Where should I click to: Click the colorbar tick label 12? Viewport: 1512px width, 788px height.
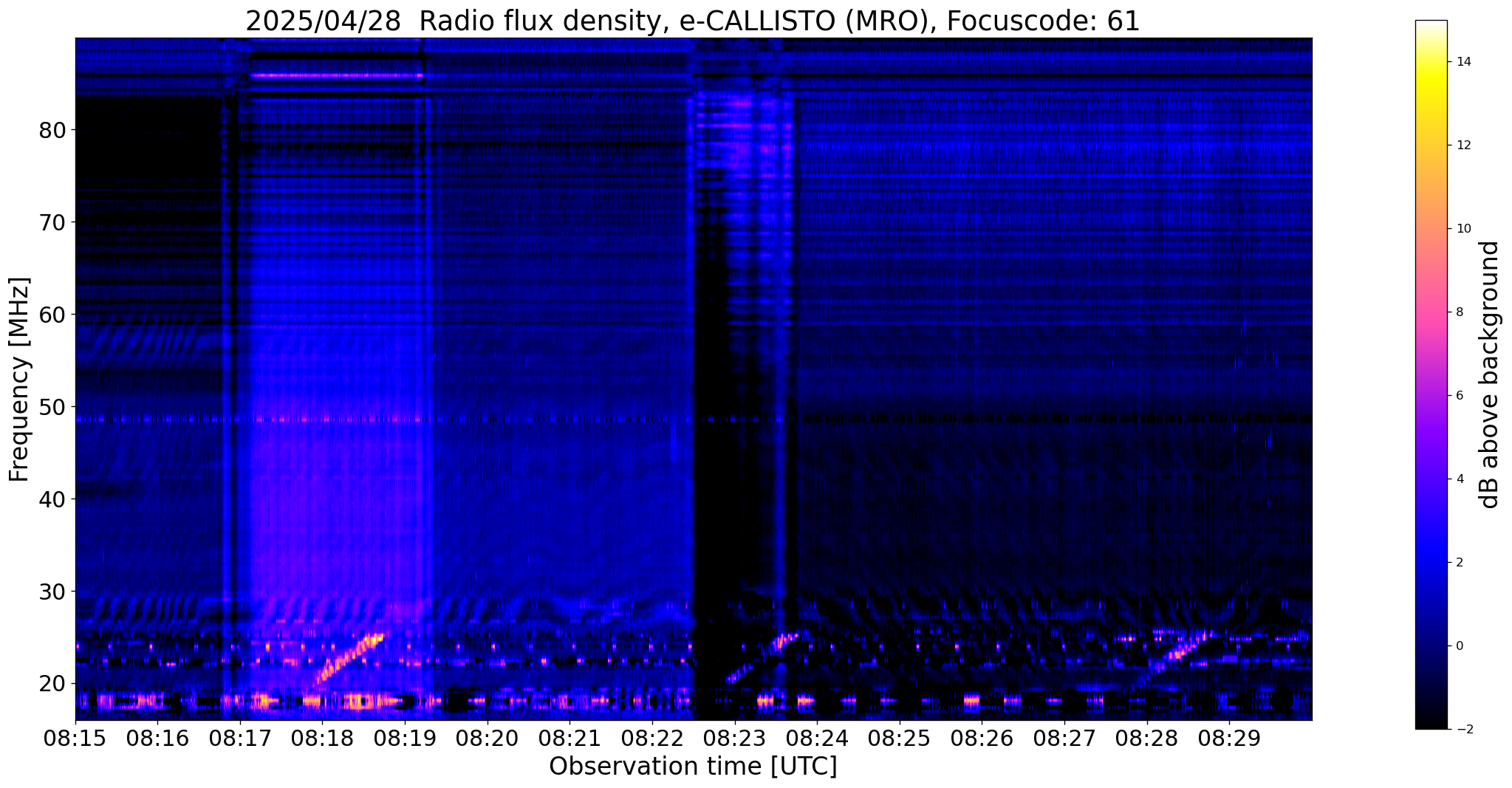pyautogui.click(x=1462, y=145)
